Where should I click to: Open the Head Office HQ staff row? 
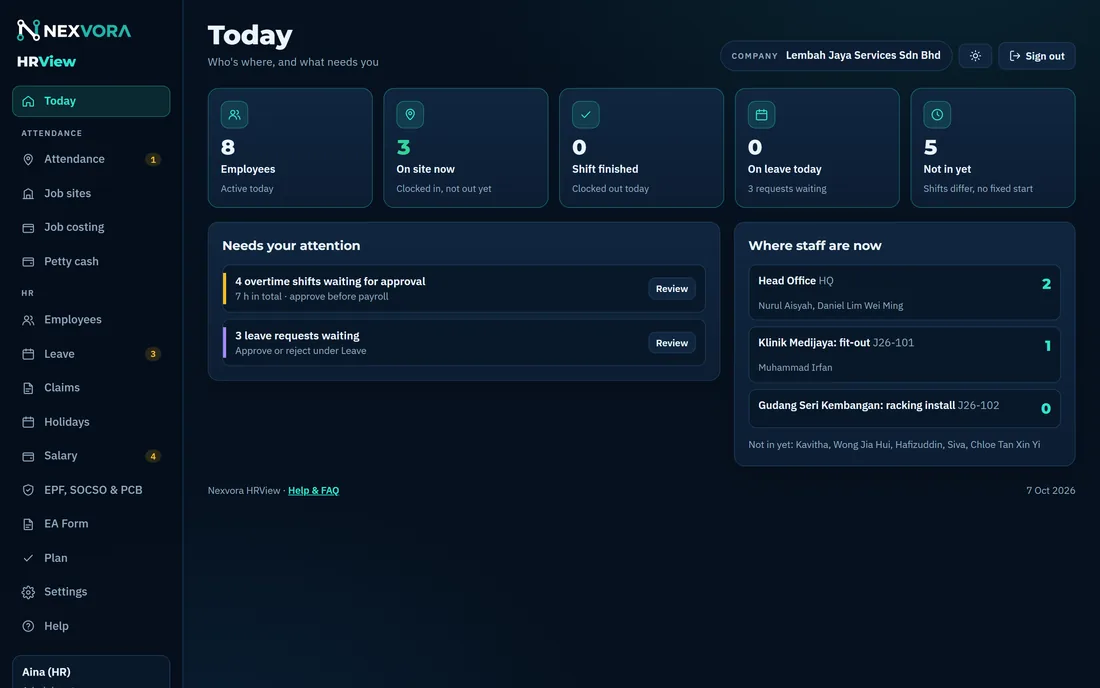[x=904, y=292]
